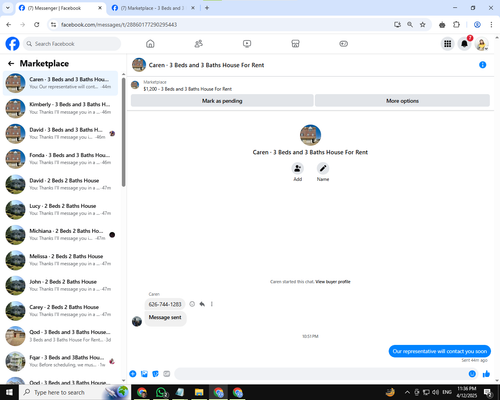This screenshot has height=400, width=500.
Task: Open the Facebook logo home link
Action: click(12, 44)
